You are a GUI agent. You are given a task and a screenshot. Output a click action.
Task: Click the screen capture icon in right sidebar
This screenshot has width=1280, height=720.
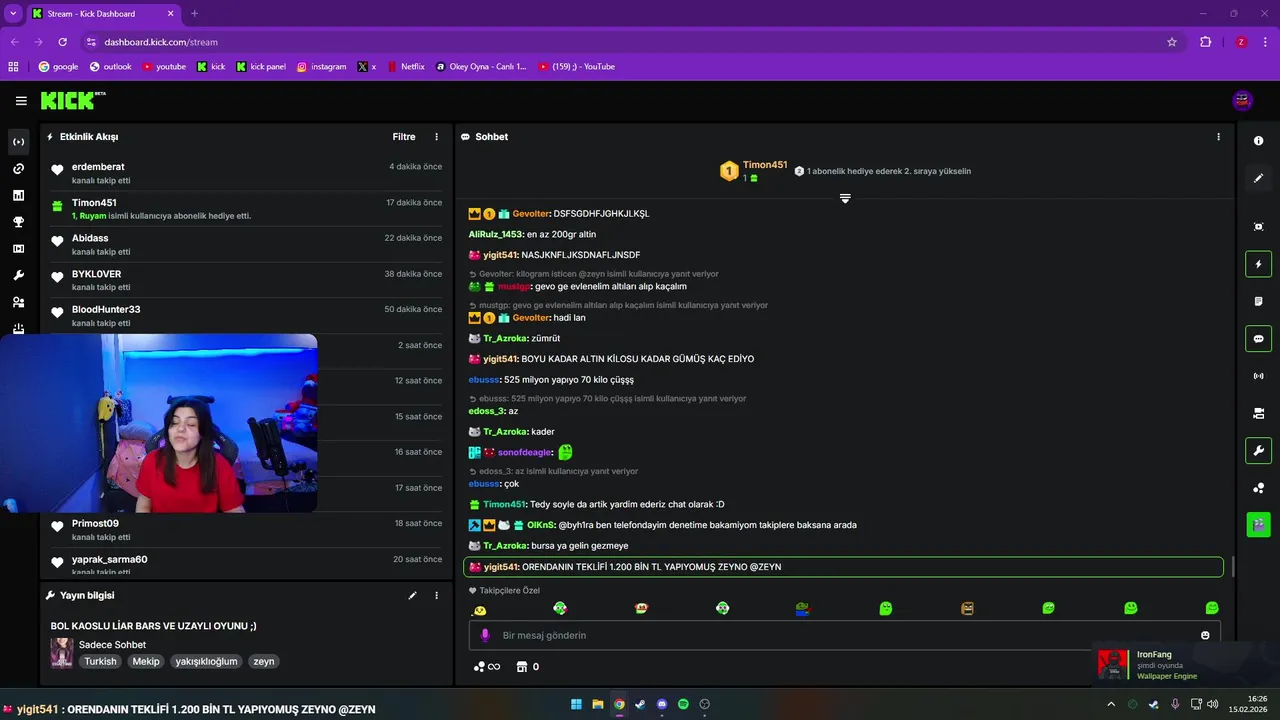1258,227
